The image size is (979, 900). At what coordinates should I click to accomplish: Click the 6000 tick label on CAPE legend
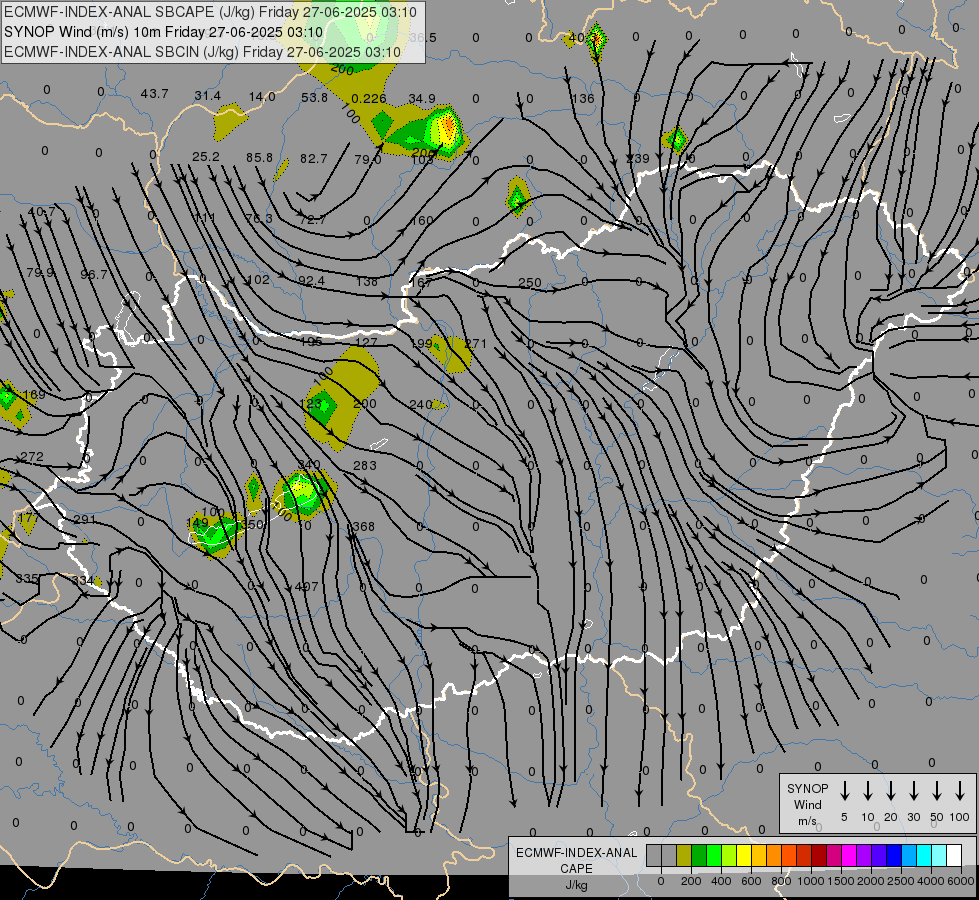[x=962, y=881]
